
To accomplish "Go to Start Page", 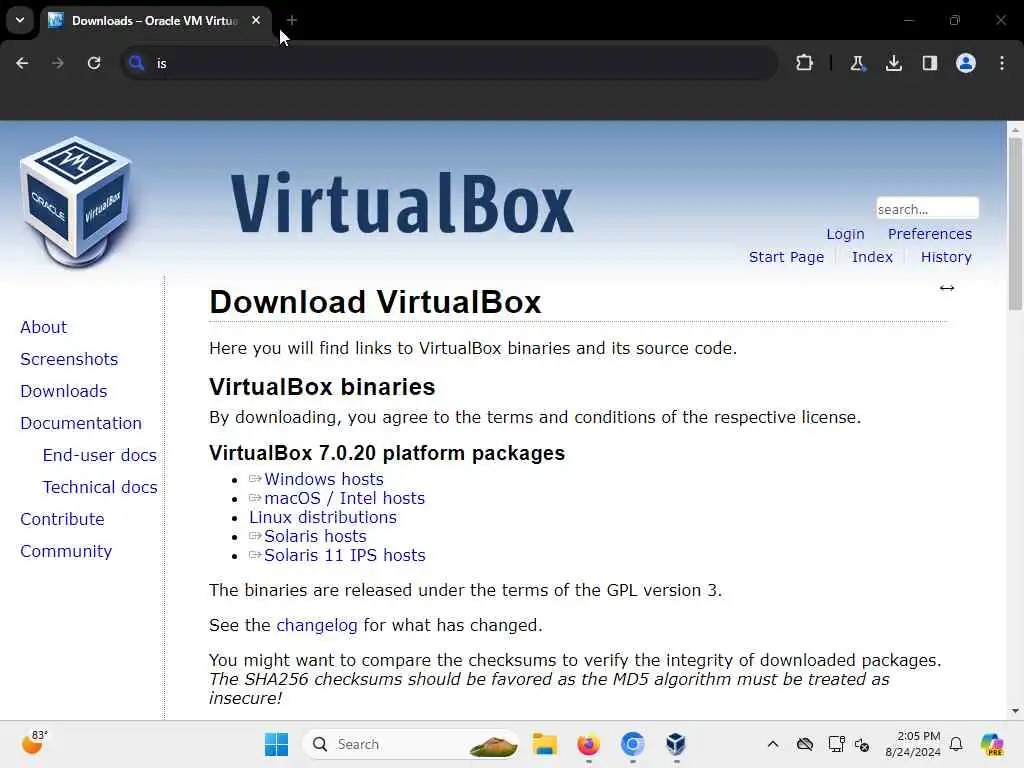I will tap(786, 257).
